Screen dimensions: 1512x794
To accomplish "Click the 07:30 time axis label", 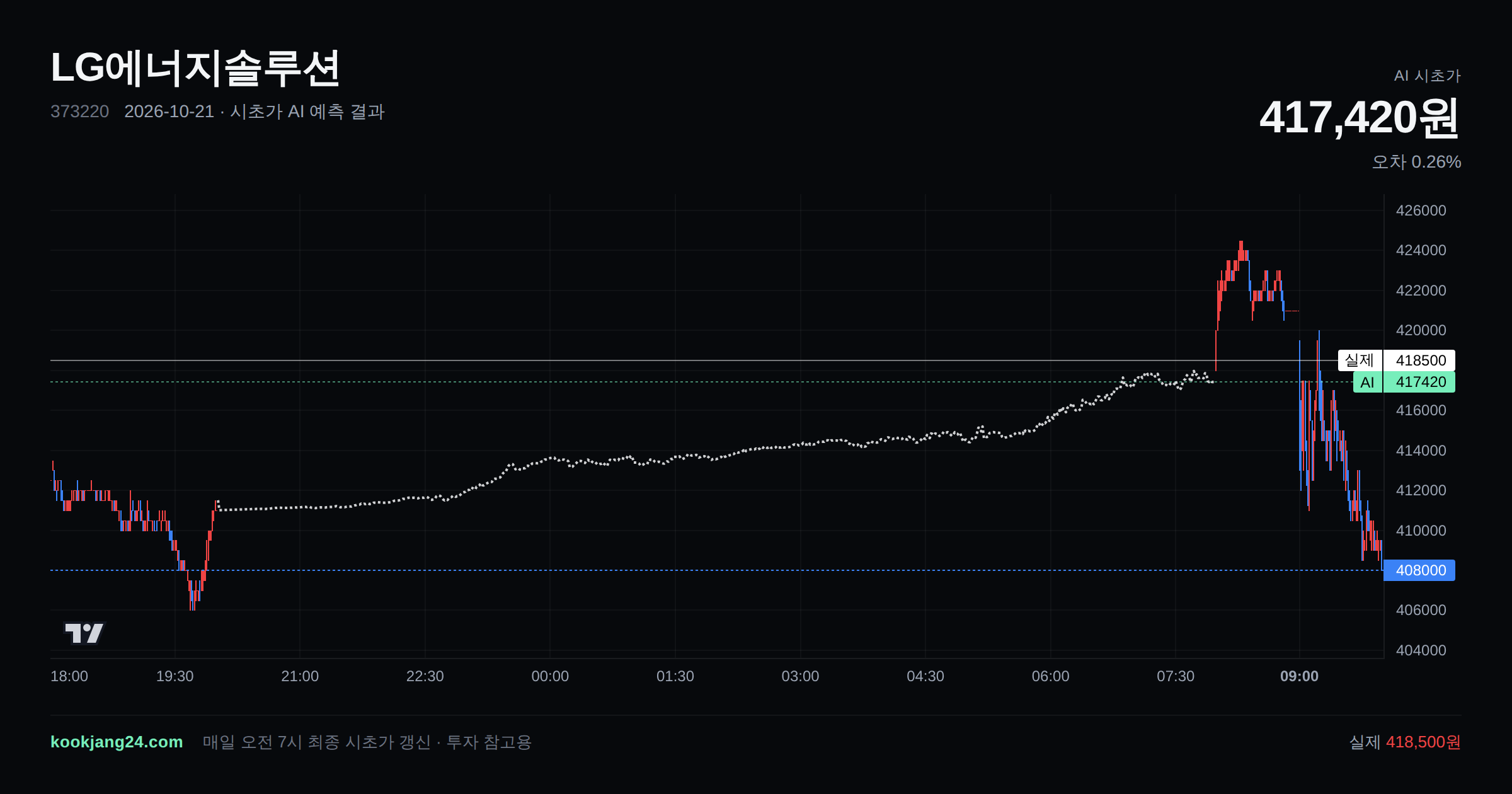I will (1176, 676).
